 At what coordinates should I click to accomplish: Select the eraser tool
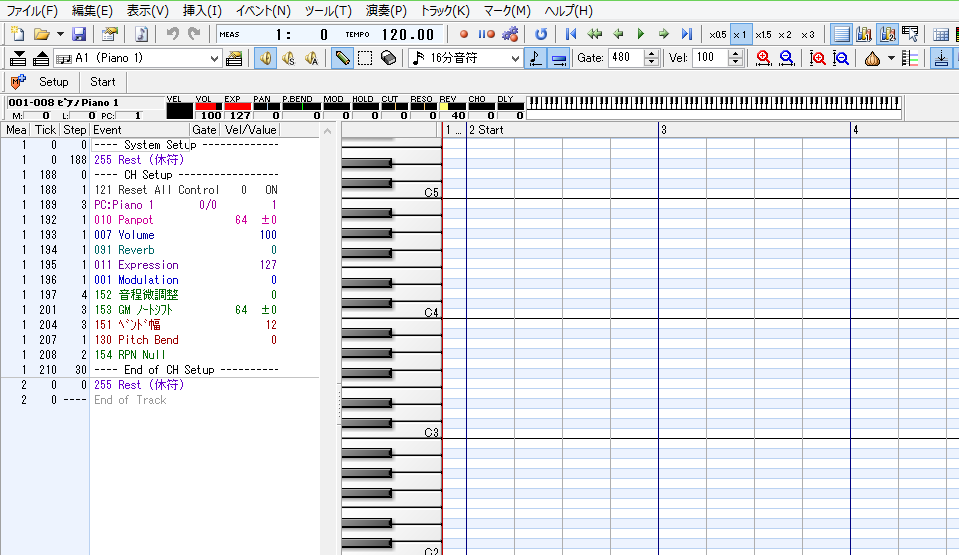[388, 58]
